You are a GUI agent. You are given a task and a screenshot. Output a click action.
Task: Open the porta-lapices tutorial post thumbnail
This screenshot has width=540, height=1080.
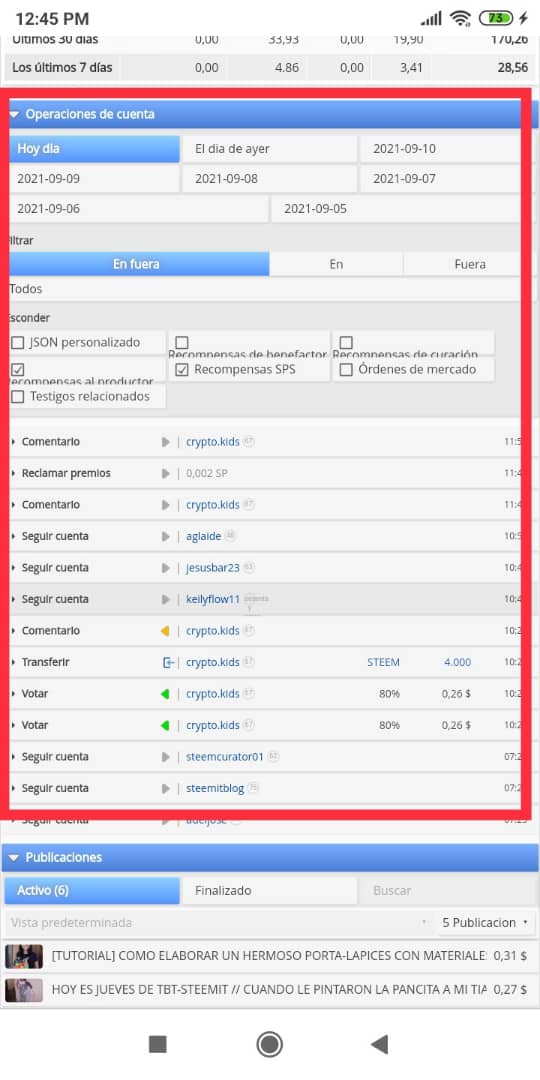(x=24, y=956)
